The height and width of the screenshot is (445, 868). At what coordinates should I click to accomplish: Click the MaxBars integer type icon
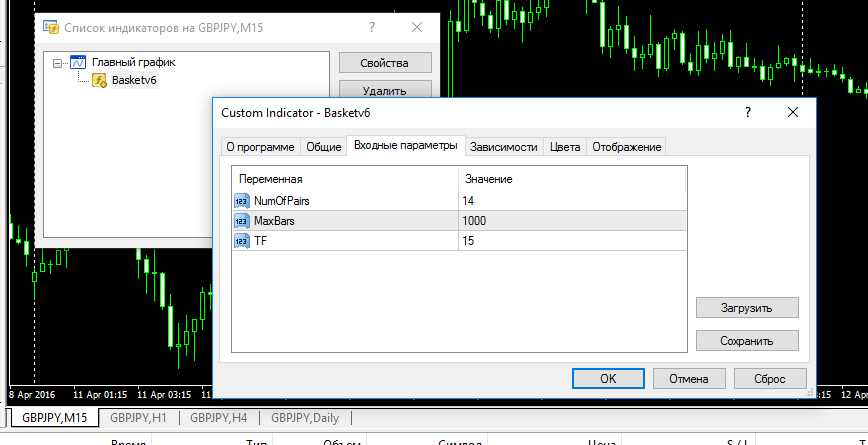click(242, 221)
